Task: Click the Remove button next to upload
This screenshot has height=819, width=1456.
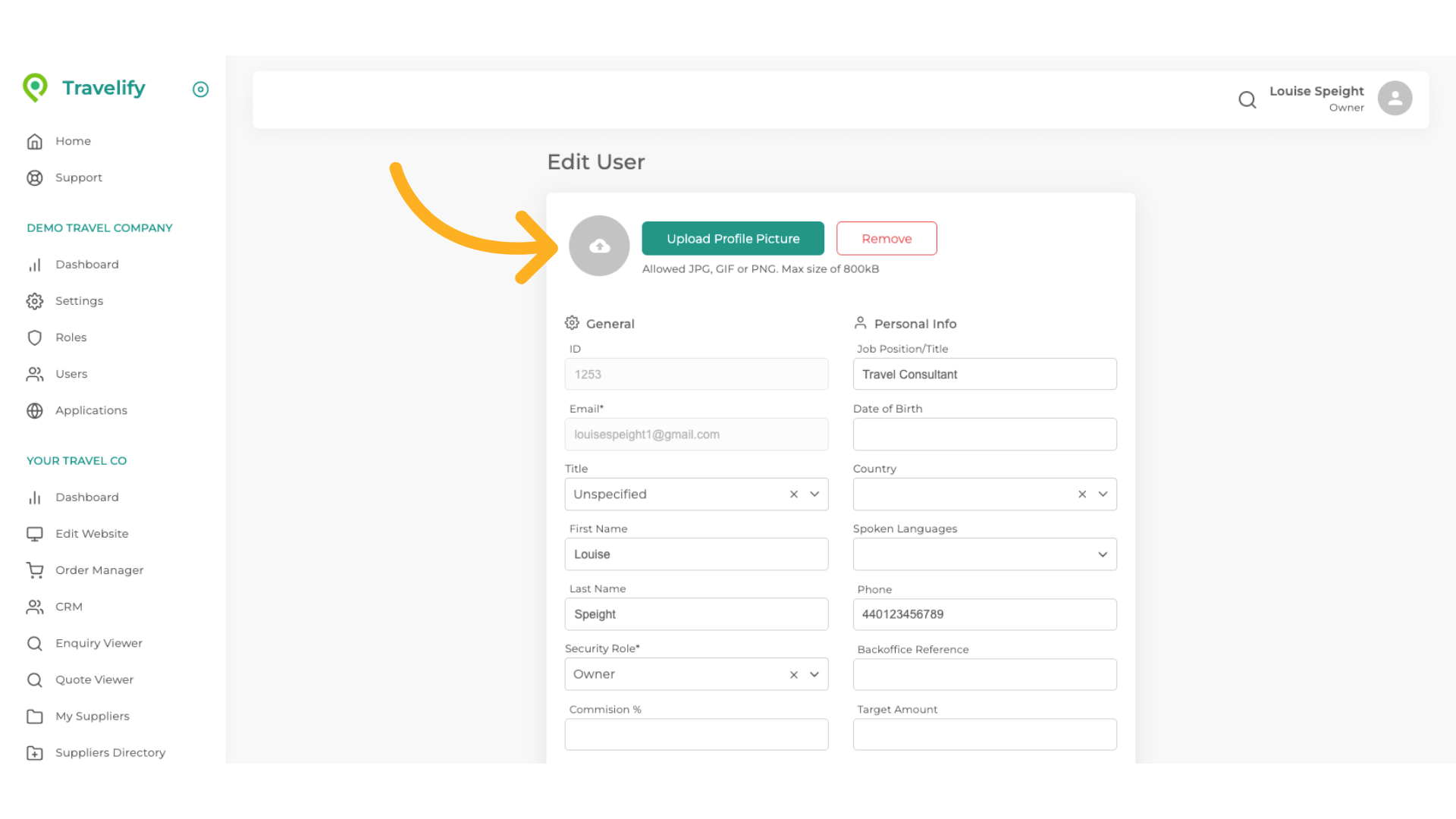Action: pyautogui.click(x=886, y=238)
